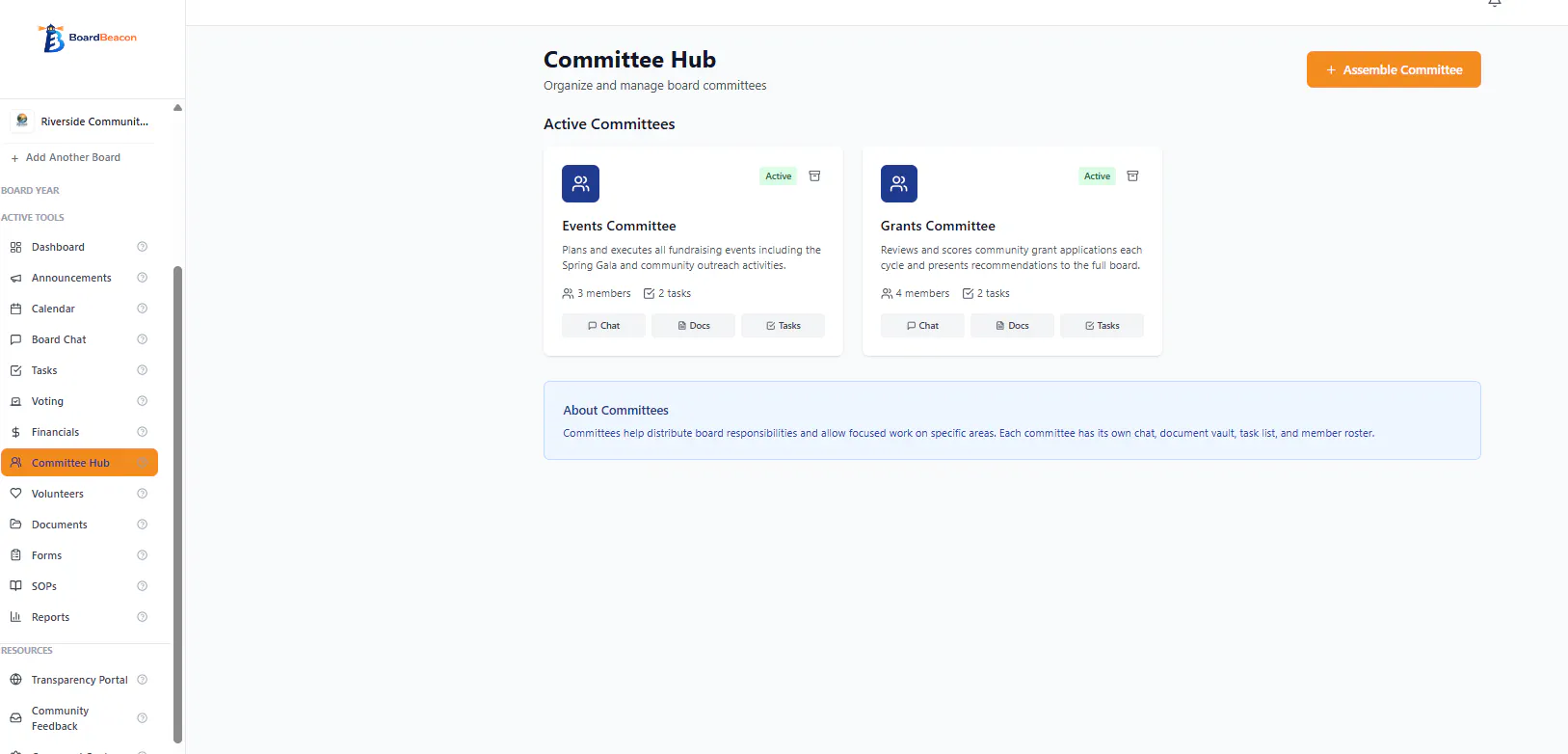Click help icon next to Board Chat
Image resolution: width=1568 pixels, height=754 pixels.
143,339
